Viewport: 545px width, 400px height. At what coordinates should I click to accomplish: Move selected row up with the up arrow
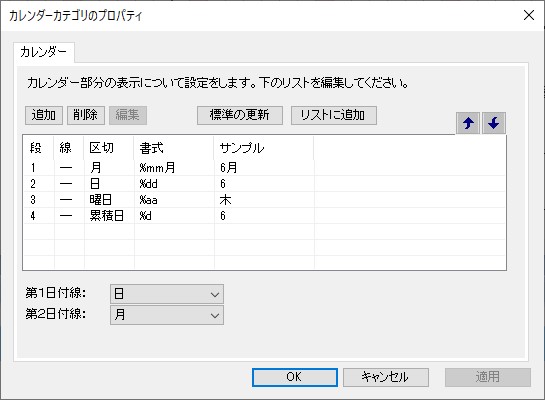[x=468, y=123]
